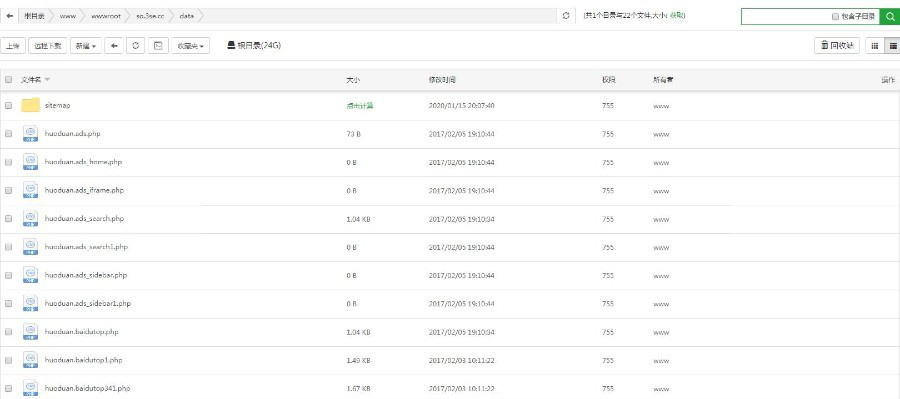Select the huoduan.ads_home.php row checkbox
Viewport: 900px width, 399px height.
pos(8,162)
